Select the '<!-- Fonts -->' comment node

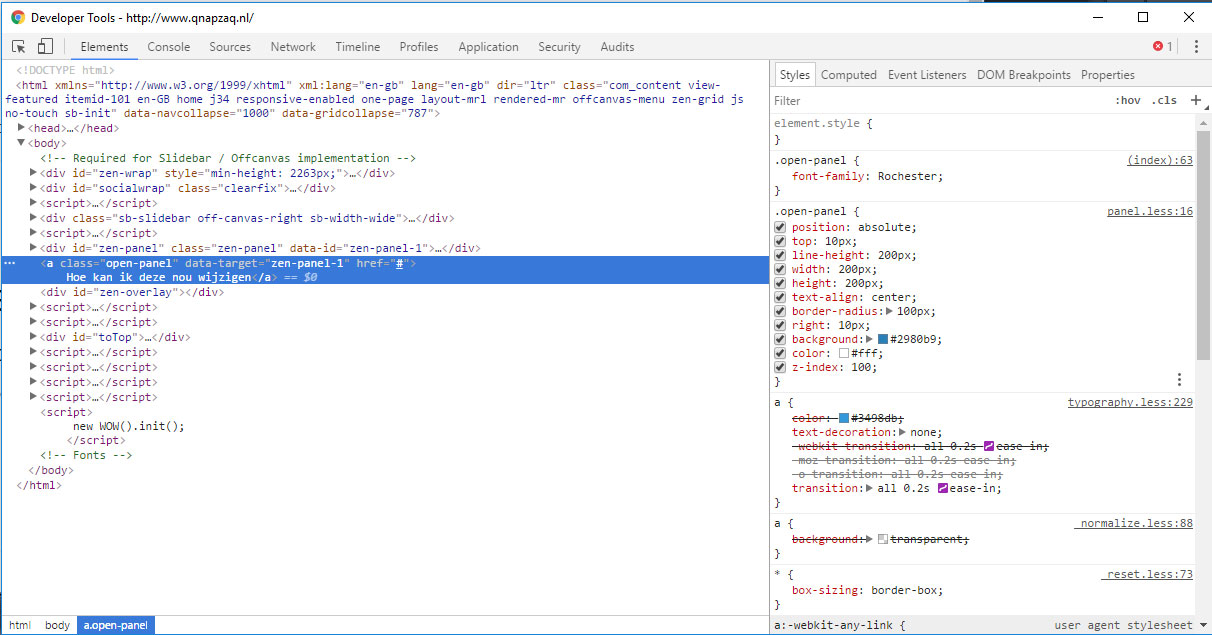[86, 455]
